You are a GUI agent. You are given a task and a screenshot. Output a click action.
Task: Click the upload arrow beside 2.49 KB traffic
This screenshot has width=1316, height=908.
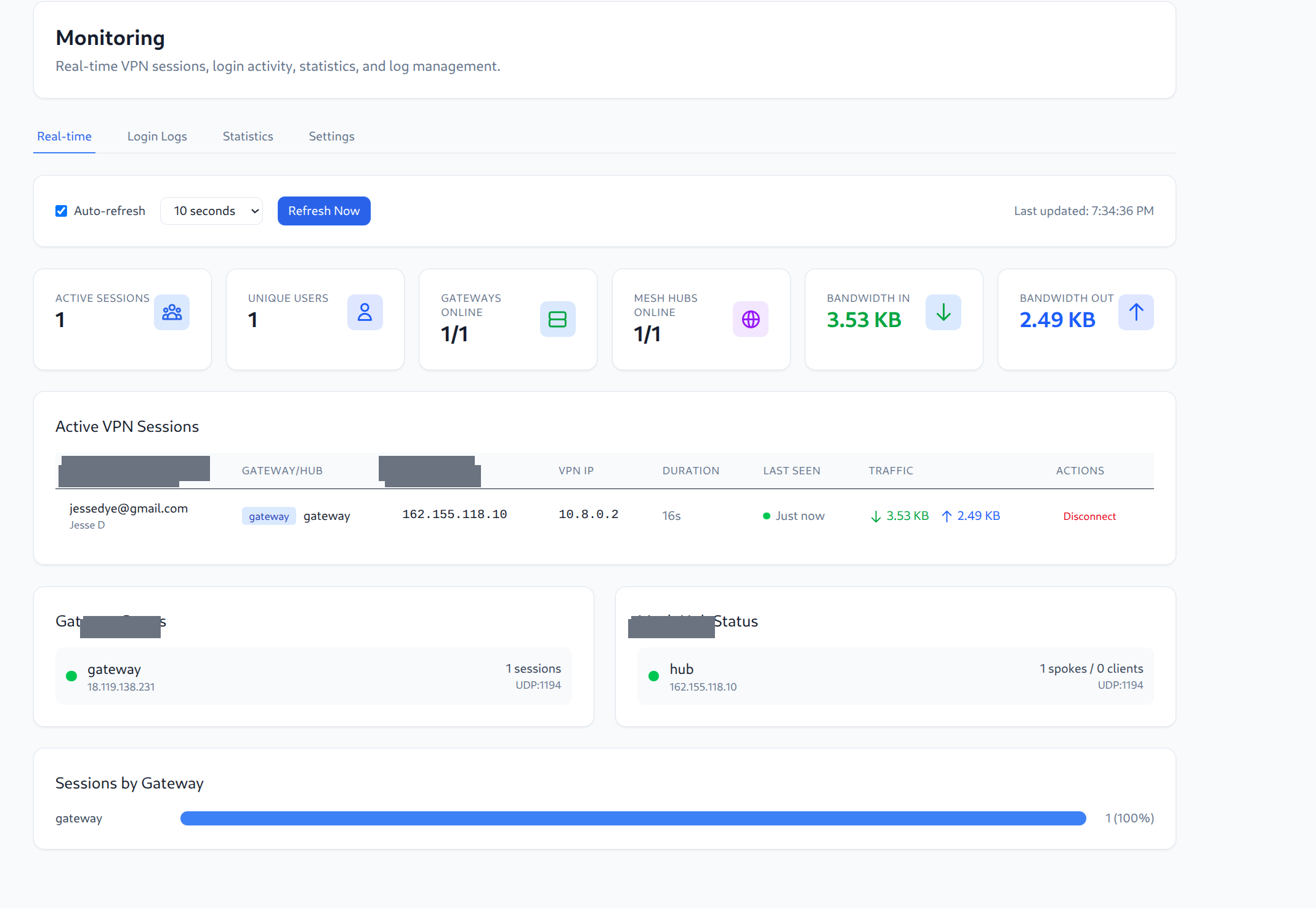(947, 516)
